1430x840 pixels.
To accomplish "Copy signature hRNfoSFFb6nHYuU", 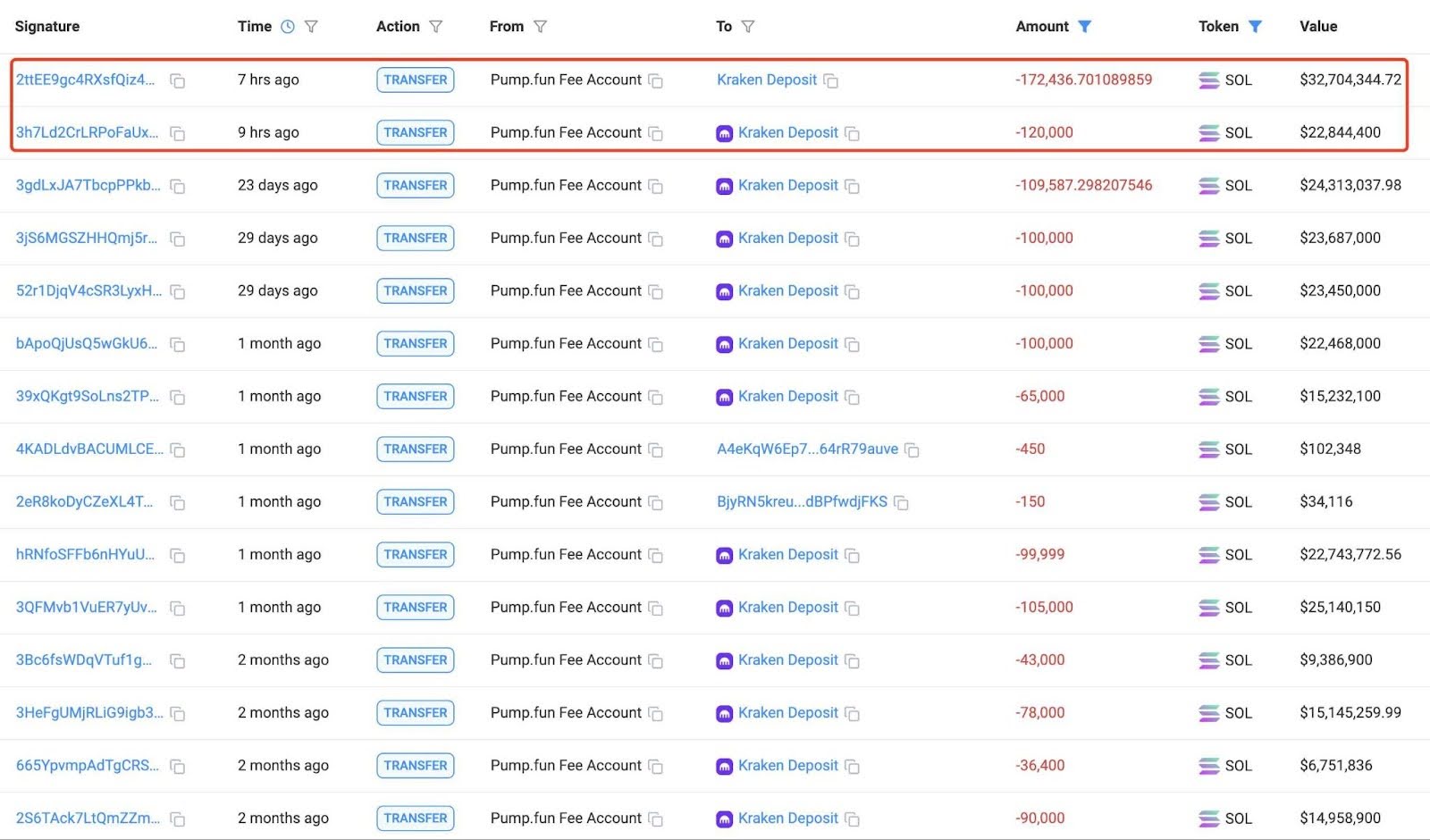I will (x=178, y=556).
